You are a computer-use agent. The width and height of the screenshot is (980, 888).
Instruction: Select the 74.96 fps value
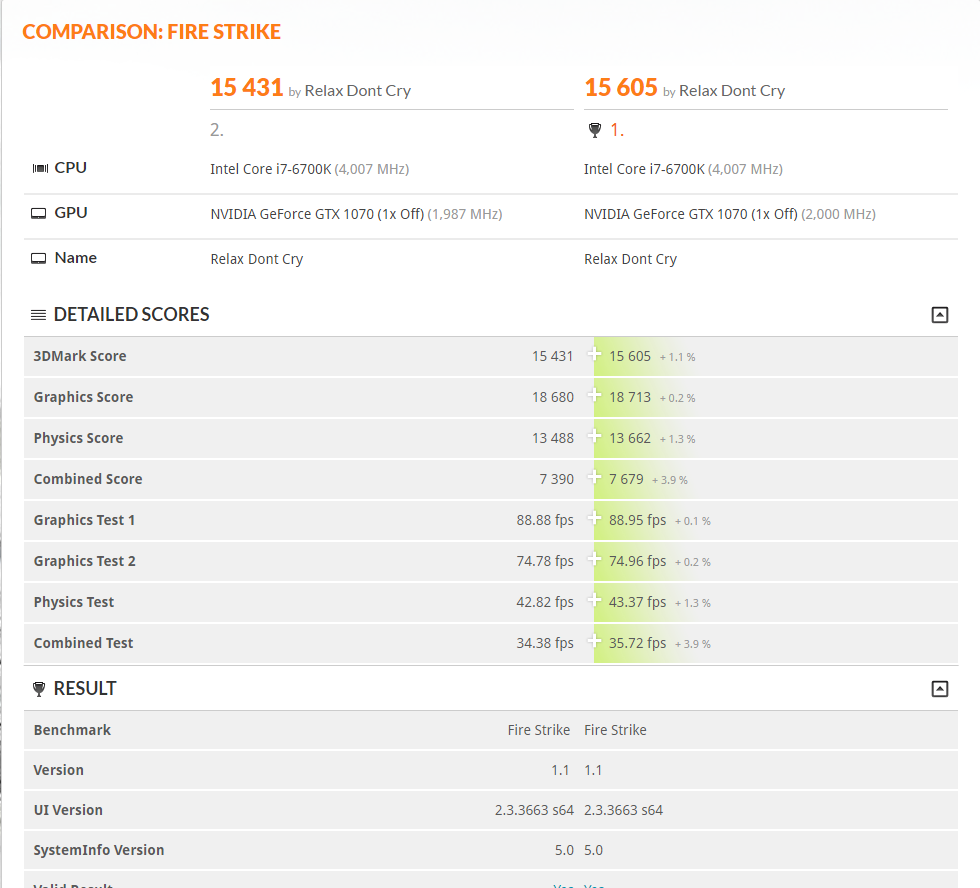pyautogui.click(x=638, y=561)
